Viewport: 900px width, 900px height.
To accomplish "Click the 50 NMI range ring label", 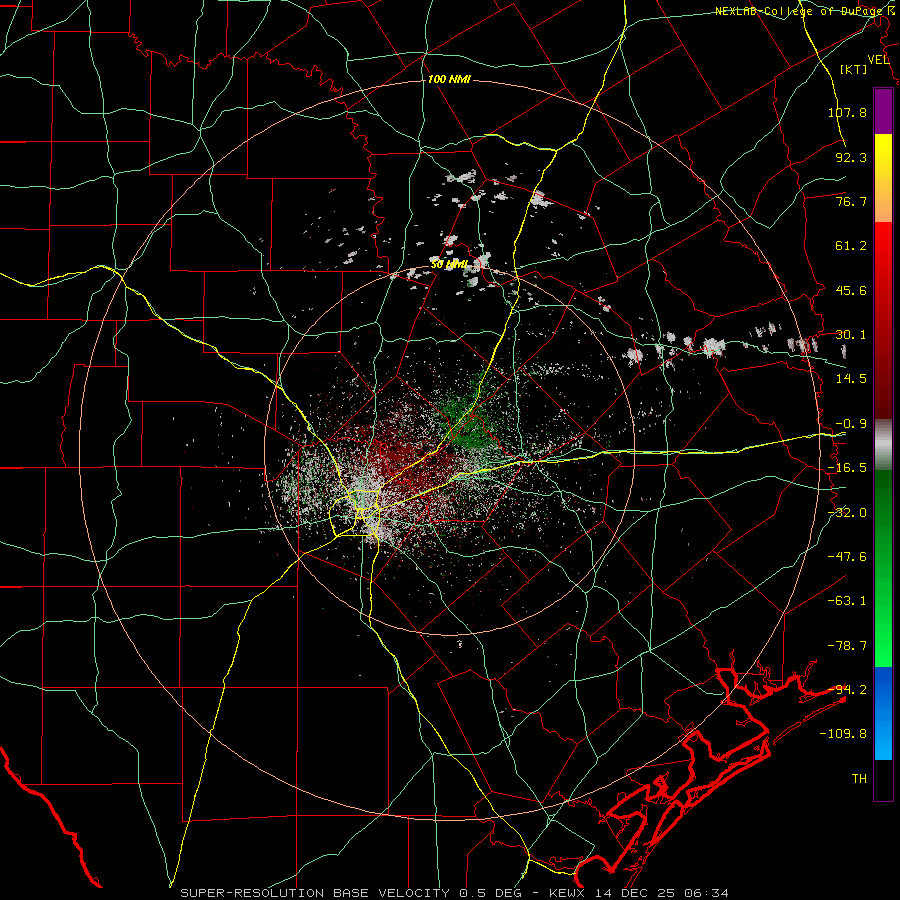I will click(449, 265).
